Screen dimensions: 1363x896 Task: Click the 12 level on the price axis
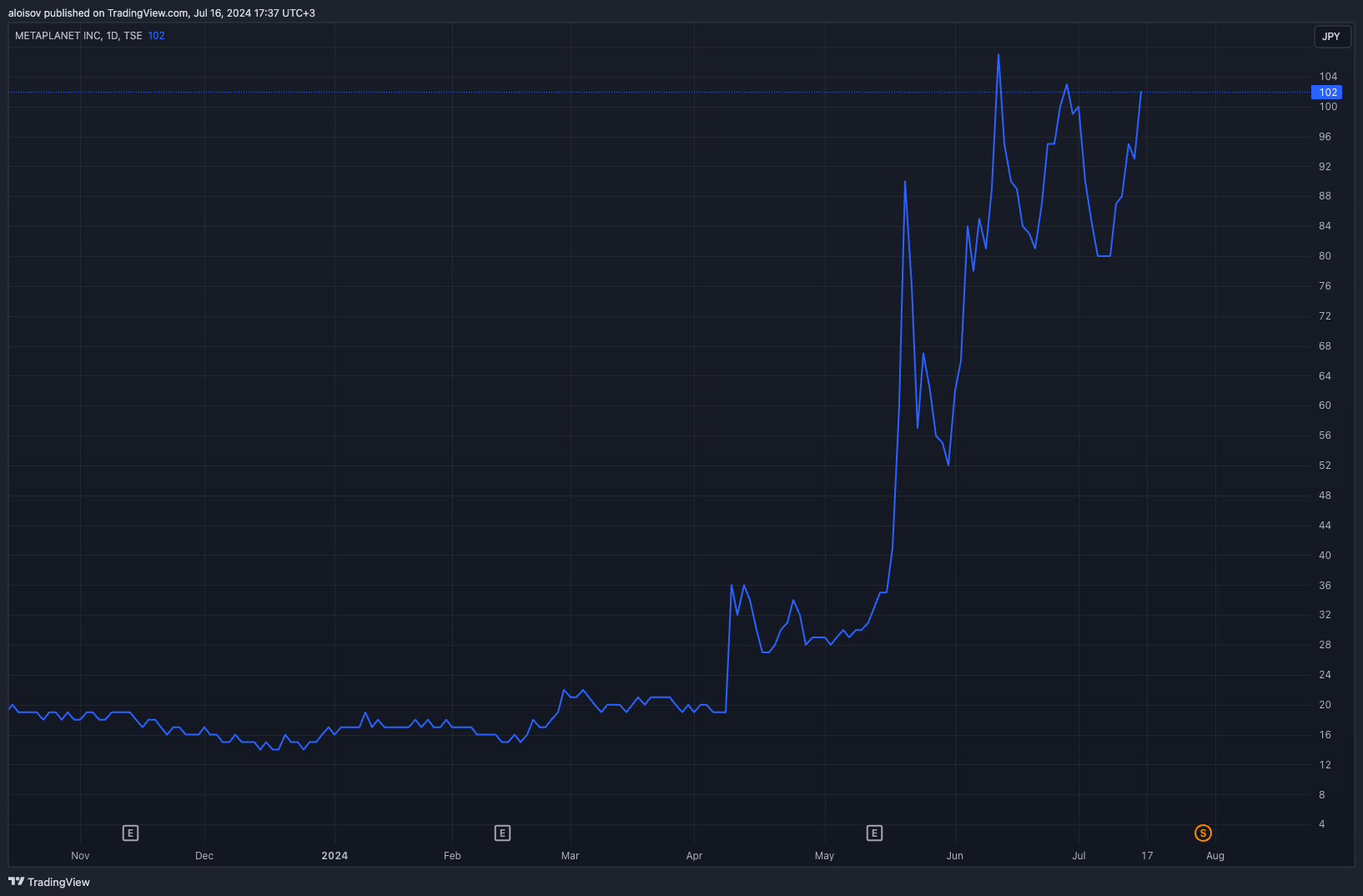coord(1325,765)
